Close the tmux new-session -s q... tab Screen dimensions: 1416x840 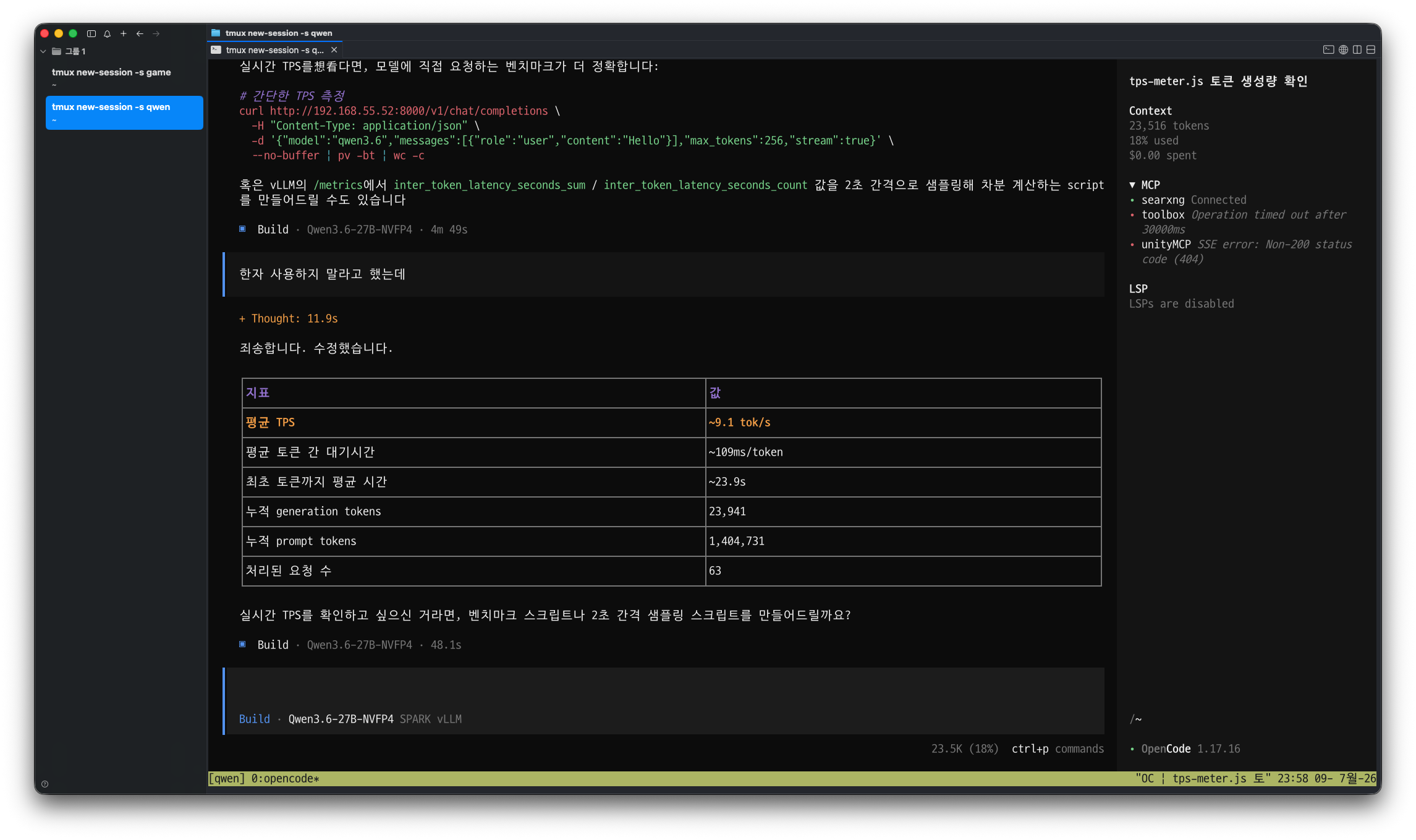(334, 50)
